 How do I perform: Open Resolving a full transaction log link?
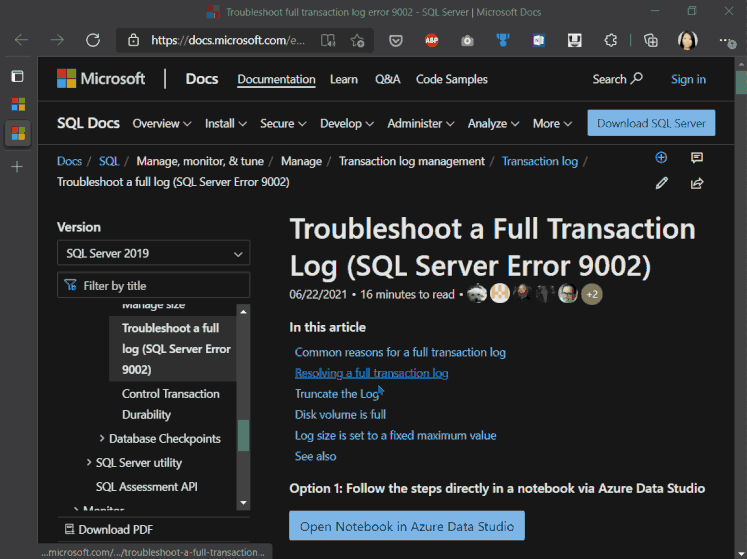372,373
